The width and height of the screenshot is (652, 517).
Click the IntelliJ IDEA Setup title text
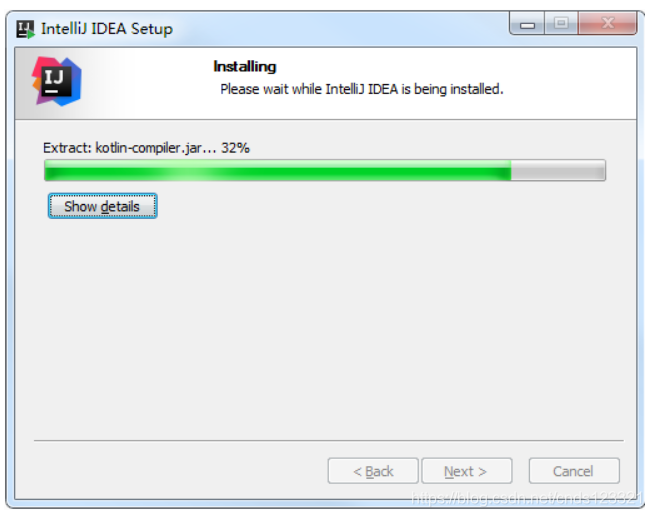(107, 29)
